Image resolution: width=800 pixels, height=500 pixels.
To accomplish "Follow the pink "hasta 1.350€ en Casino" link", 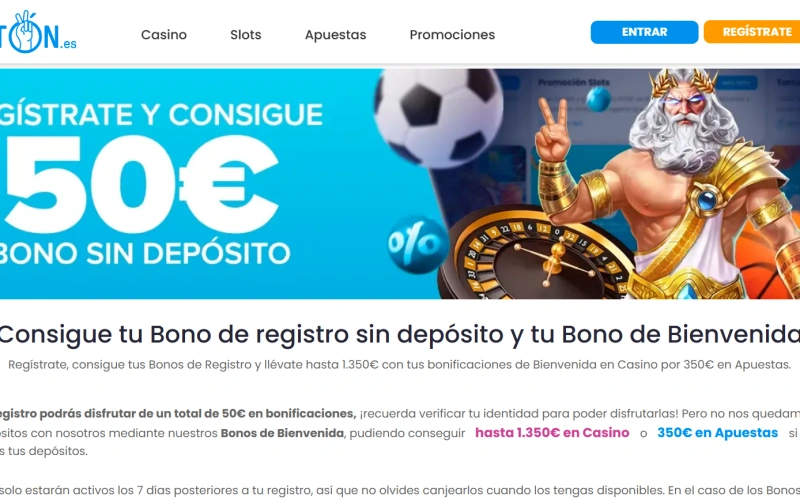I will pos(552,433).
